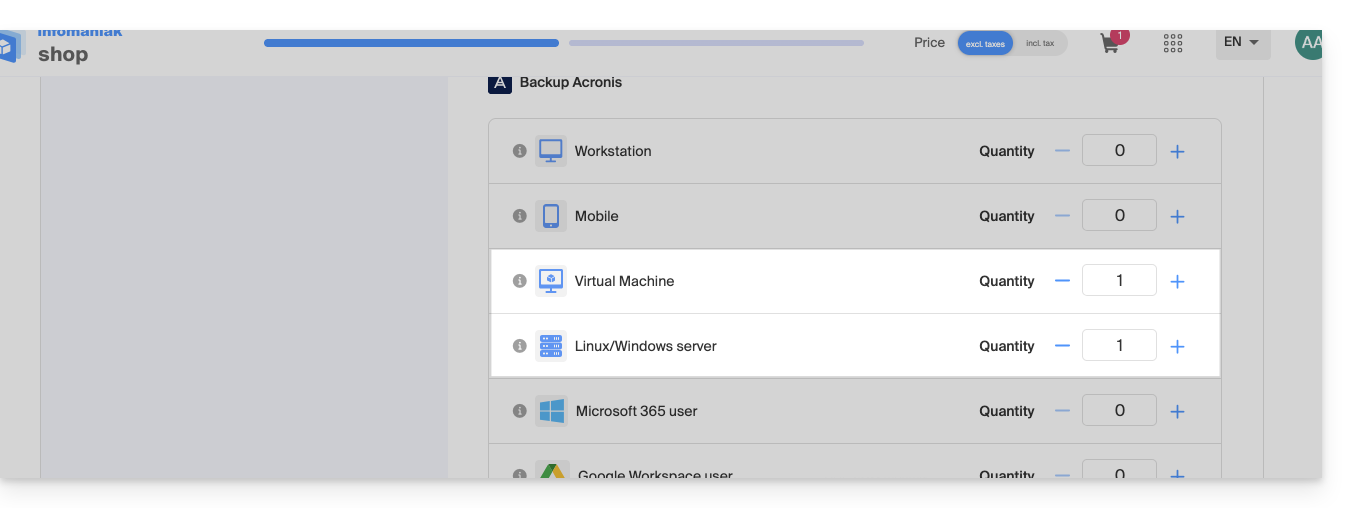This screenshot has width=1352, height=508.
Task: Click the blue order progress bar
Action: 411,43
